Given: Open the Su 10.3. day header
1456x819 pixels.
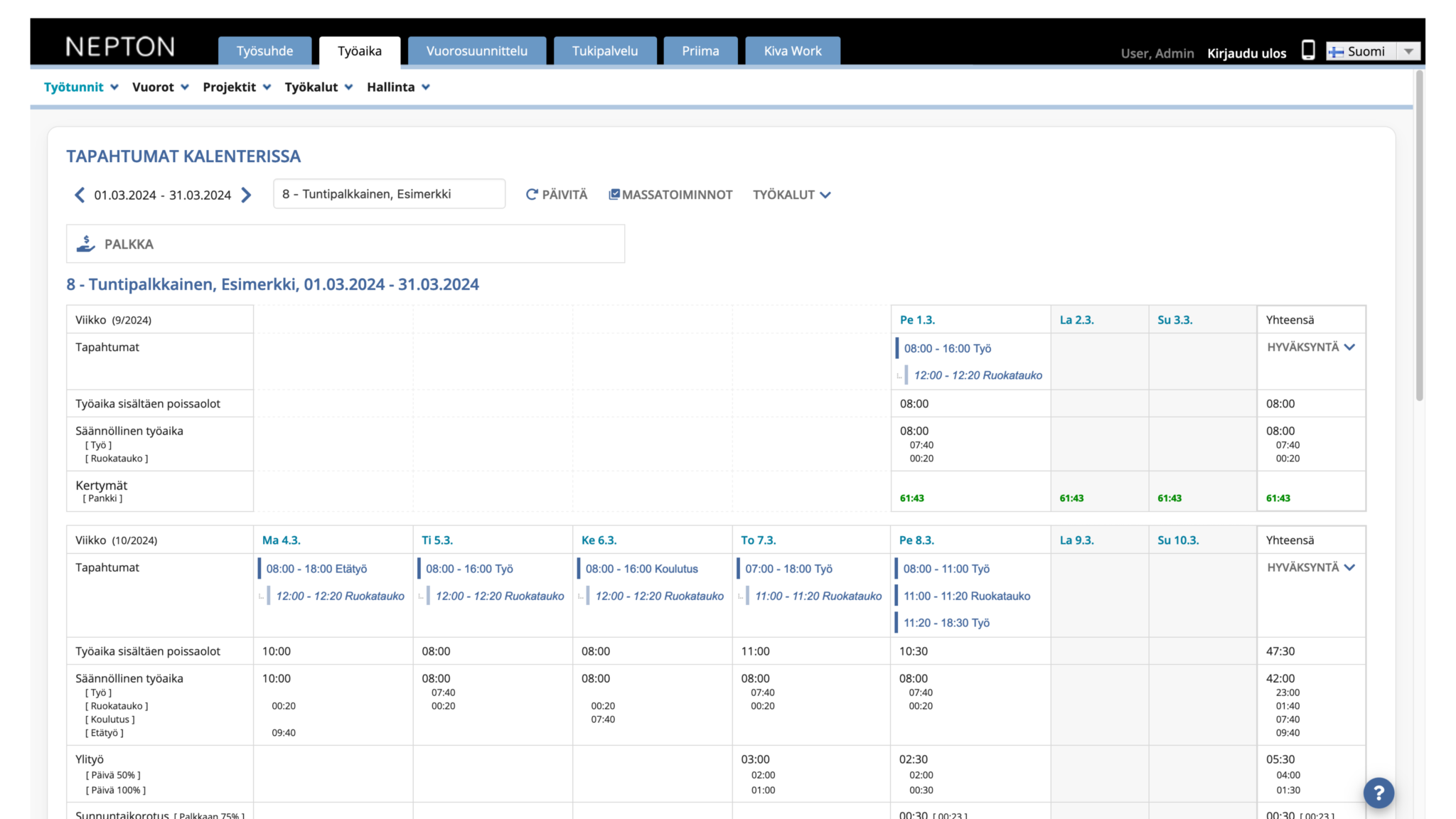Looking at the screenshot, I should (x=1178, y=540).
